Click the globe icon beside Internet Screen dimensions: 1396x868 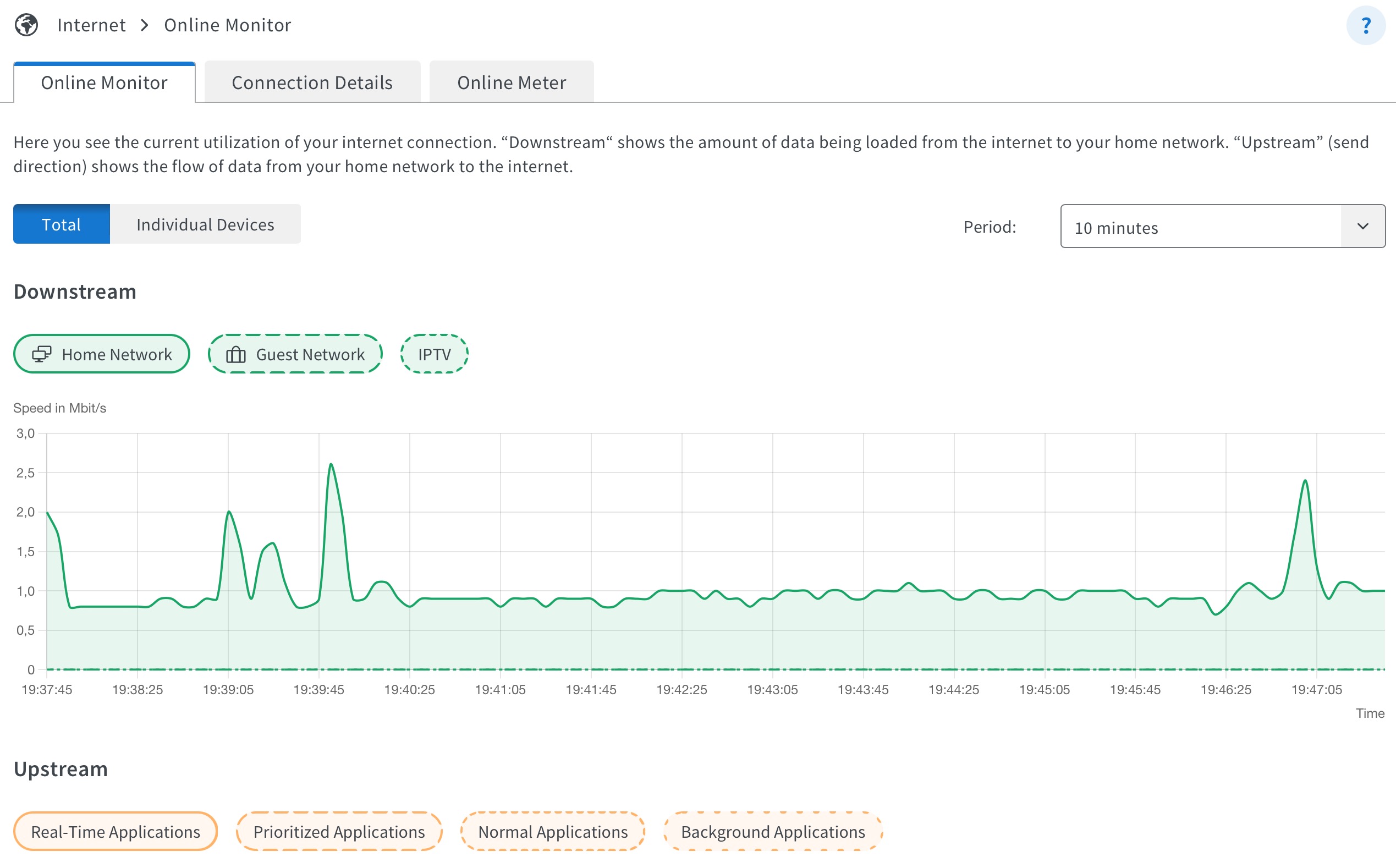(x=26, y=25)
